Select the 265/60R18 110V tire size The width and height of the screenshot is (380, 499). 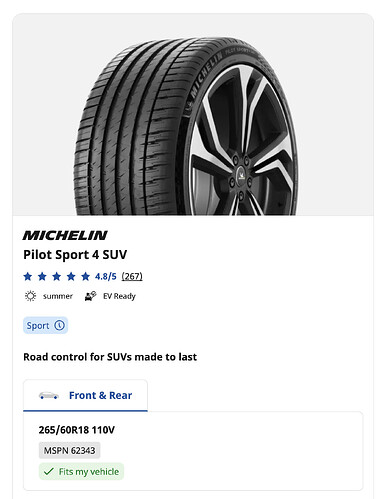click(x=77, y=430)
